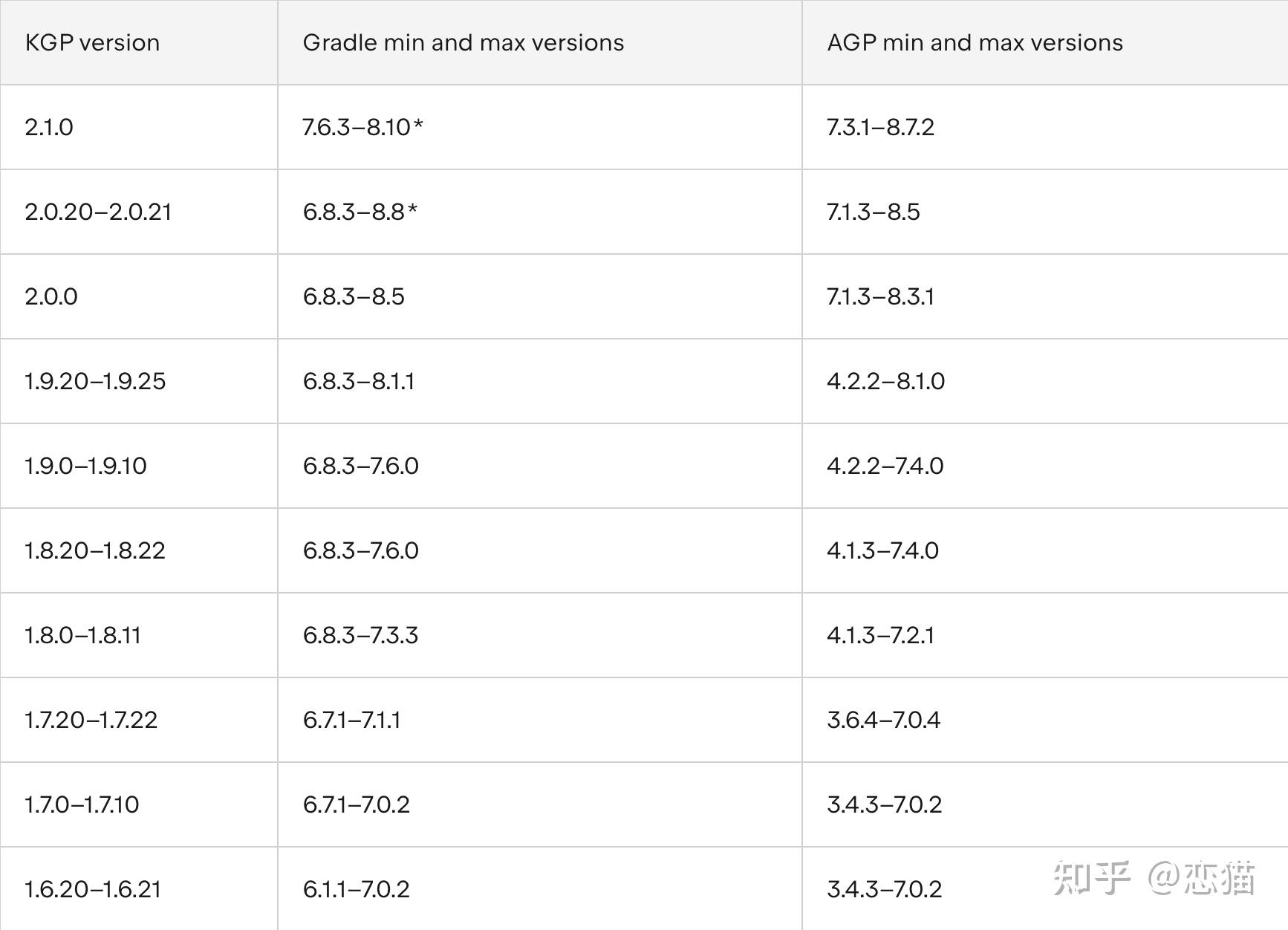Image resolution: width=1288 pixels, height=930 pixels.
Task: Select the AGP range 7.3.1–8.7.2 cell
Action: point(880,127)
